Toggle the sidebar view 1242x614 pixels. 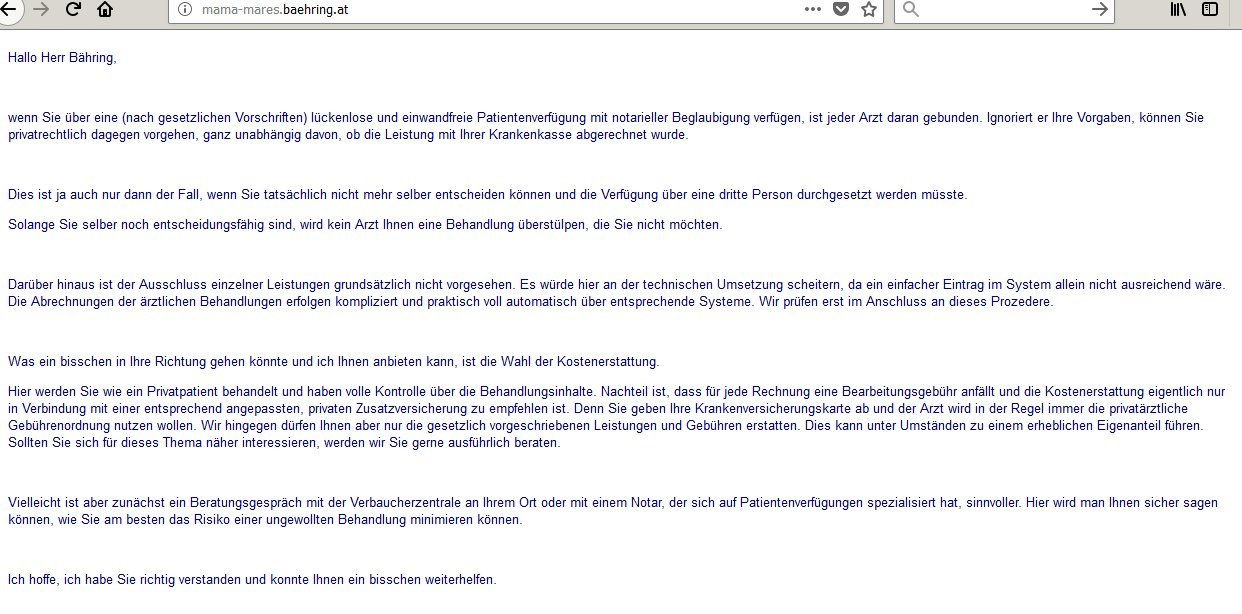[1210, 9]
